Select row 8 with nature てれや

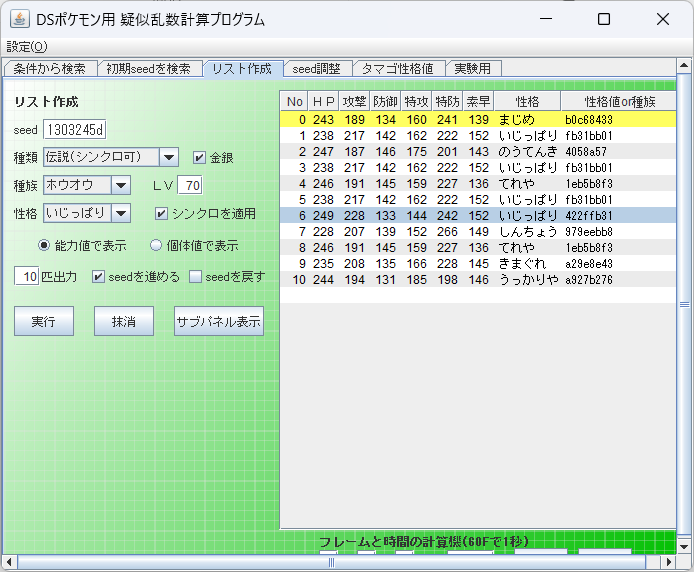coord(478,247)
